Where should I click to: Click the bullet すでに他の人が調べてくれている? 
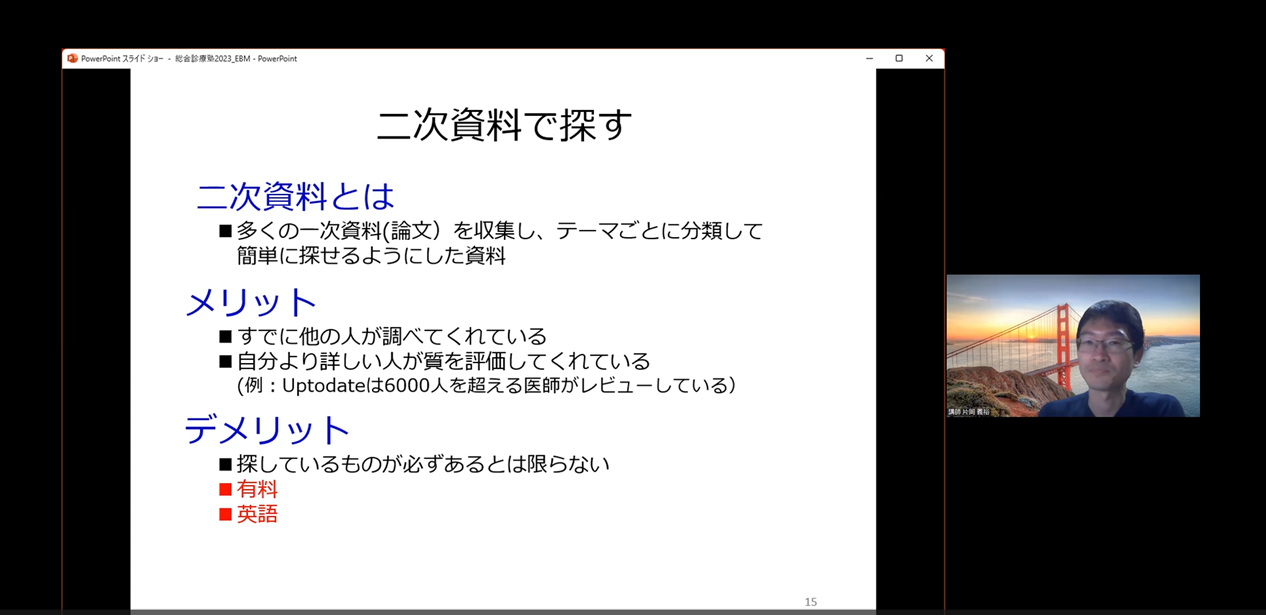391,336
